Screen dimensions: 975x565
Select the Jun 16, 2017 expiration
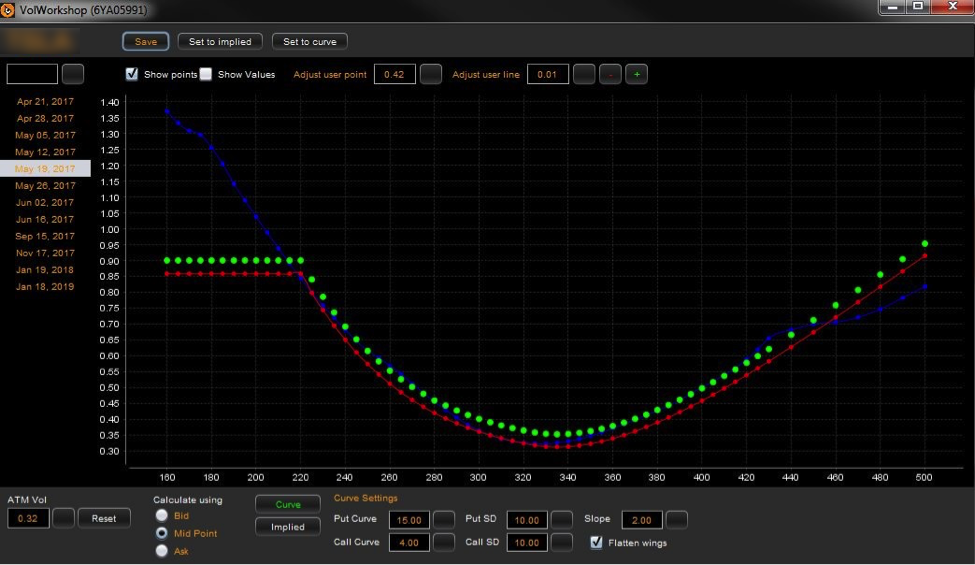point(45,219)
